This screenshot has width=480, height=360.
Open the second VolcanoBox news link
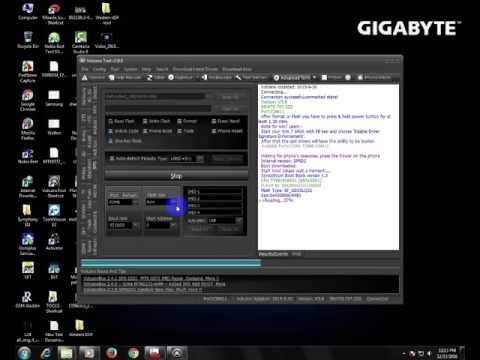[x=154, y=284]
